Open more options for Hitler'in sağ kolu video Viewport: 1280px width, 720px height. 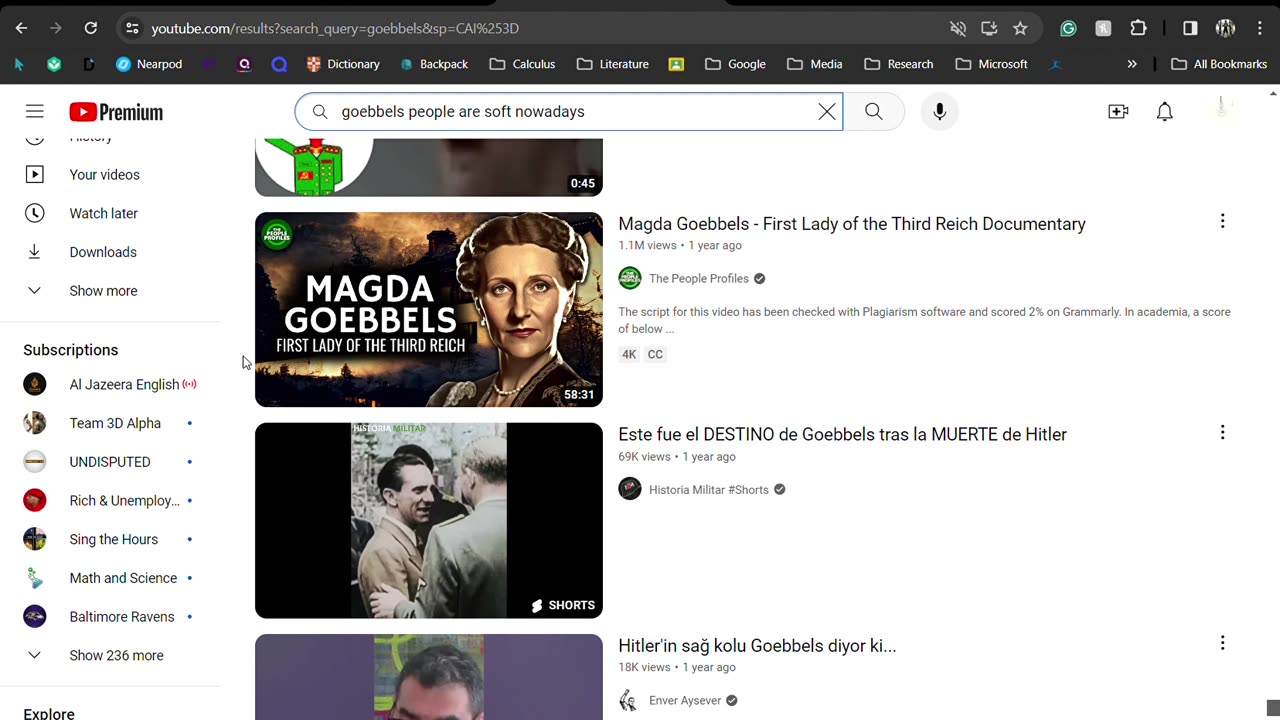pos(1222,644)
